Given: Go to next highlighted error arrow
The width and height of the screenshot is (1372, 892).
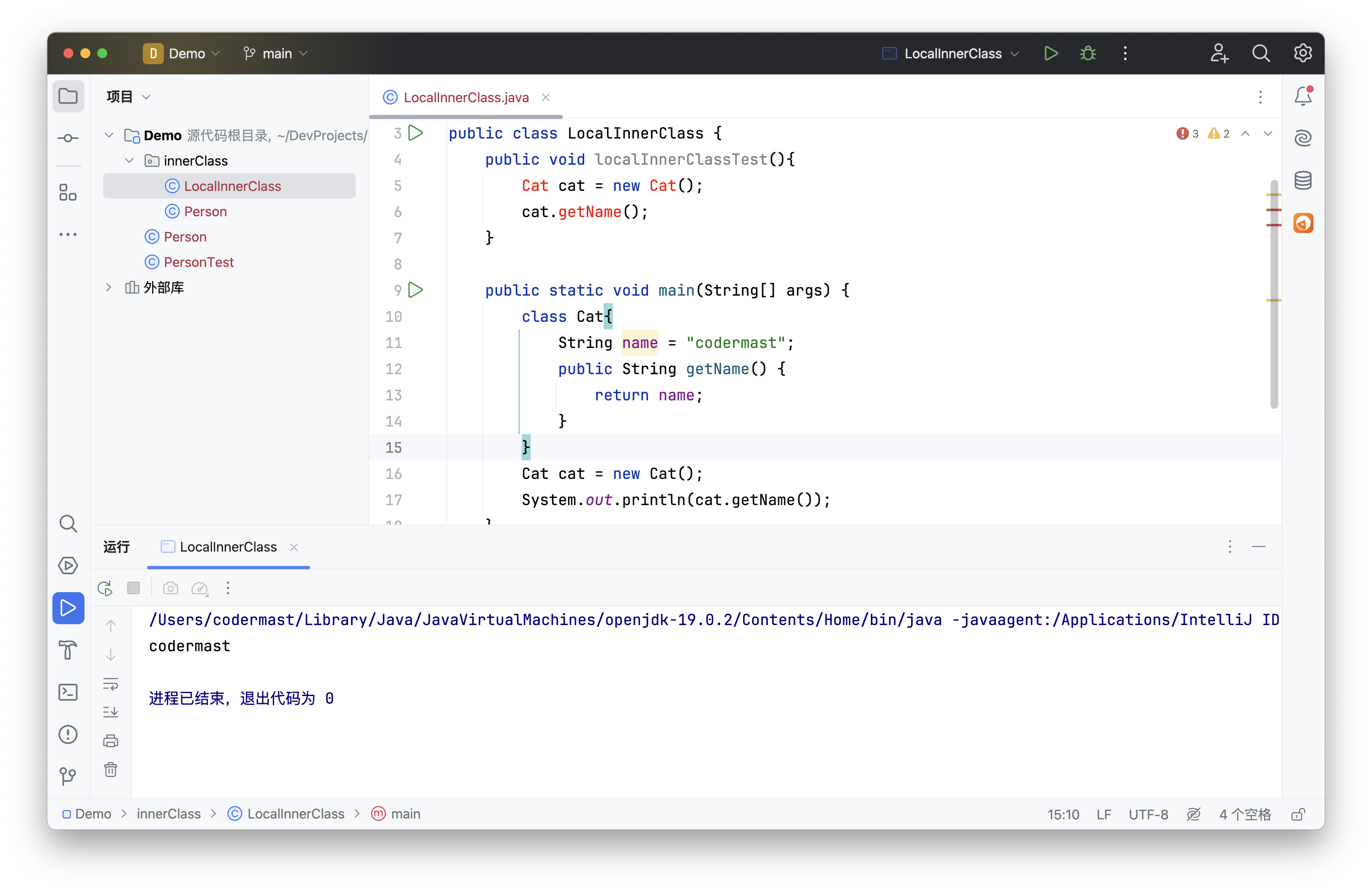Looking at the screenshot, I should pyautogui.click(x=1268, y=134).
